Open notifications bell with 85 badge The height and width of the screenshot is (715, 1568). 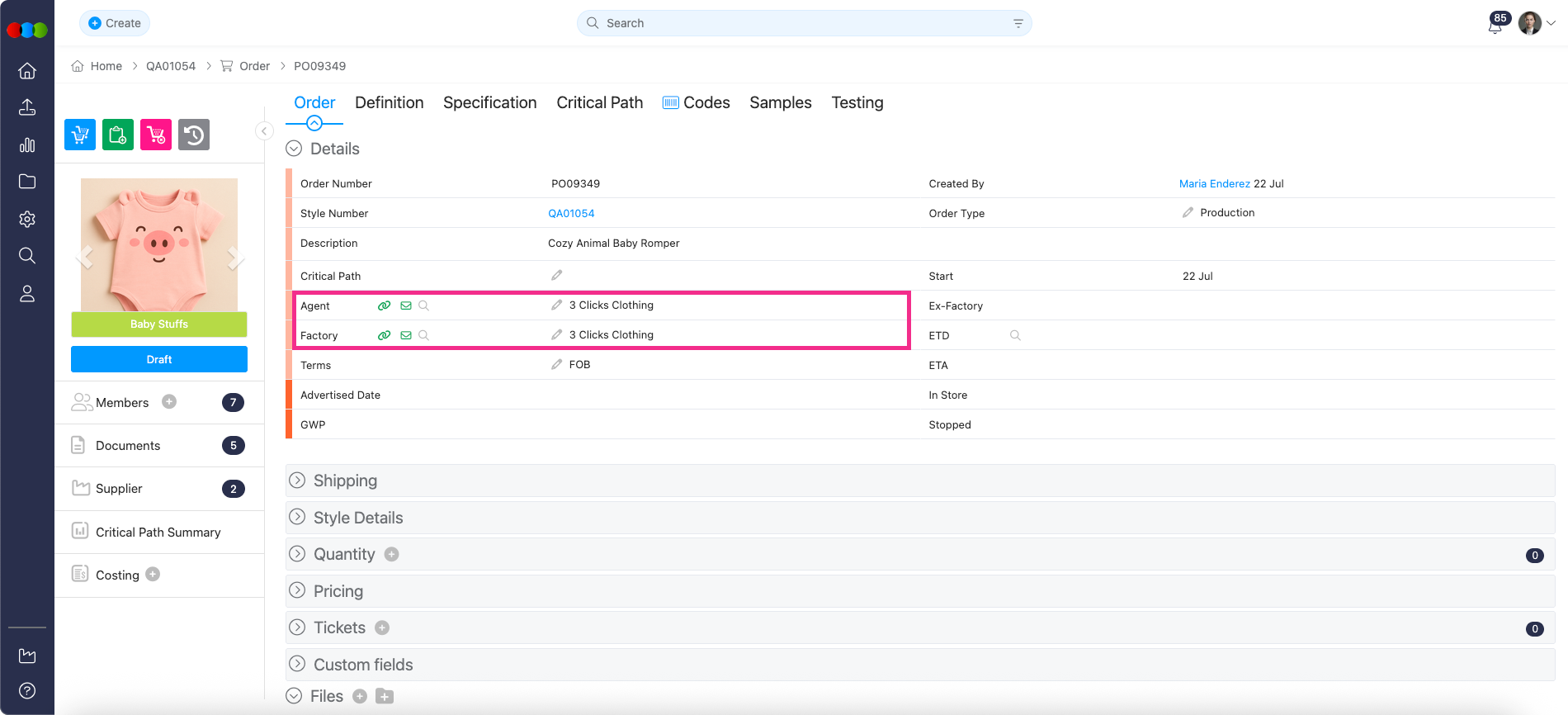pyautogui.click(x=1495, y=25)
